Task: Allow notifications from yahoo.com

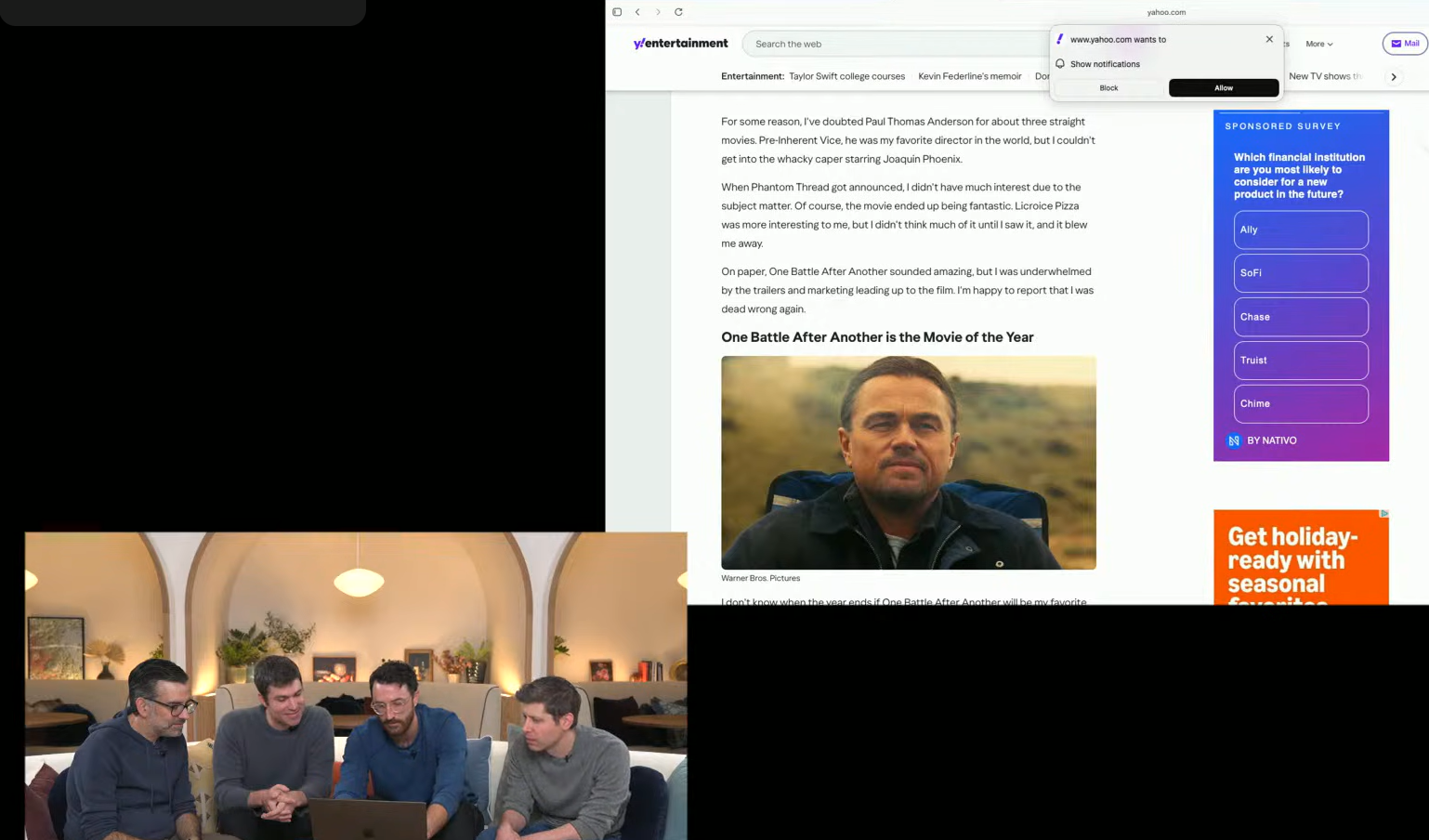Action: pyautogui.click(x=1223, y=88)
